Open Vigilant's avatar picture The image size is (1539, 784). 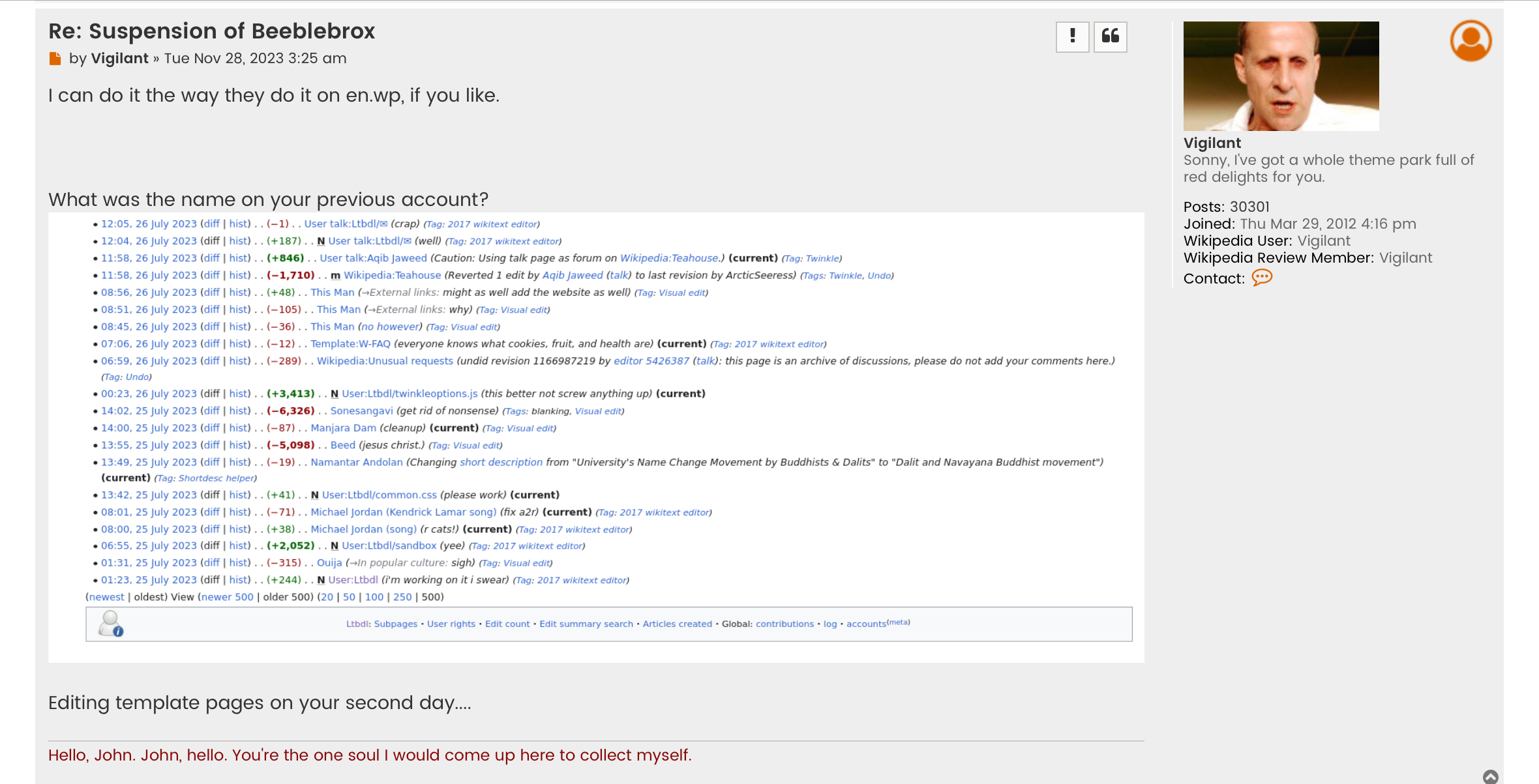[x=1281, y=76]
